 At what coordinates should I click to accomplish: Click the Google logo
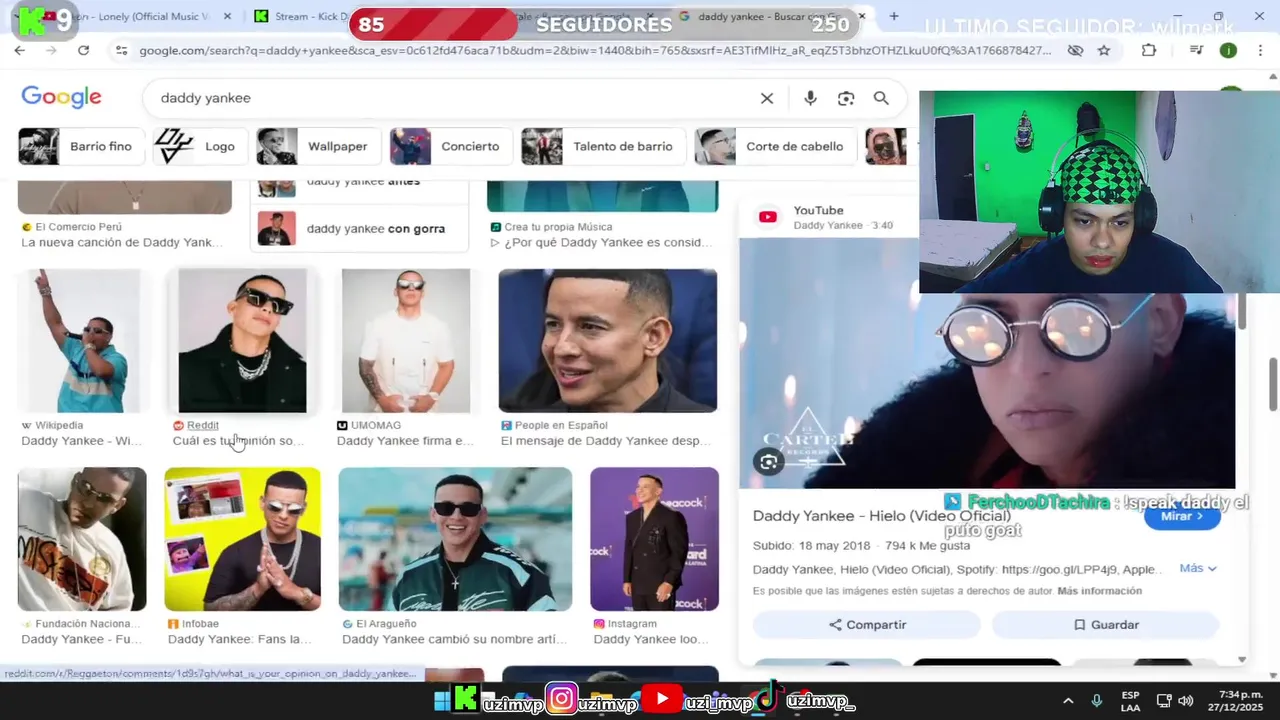pyautogui.click(x=61, y=97)
